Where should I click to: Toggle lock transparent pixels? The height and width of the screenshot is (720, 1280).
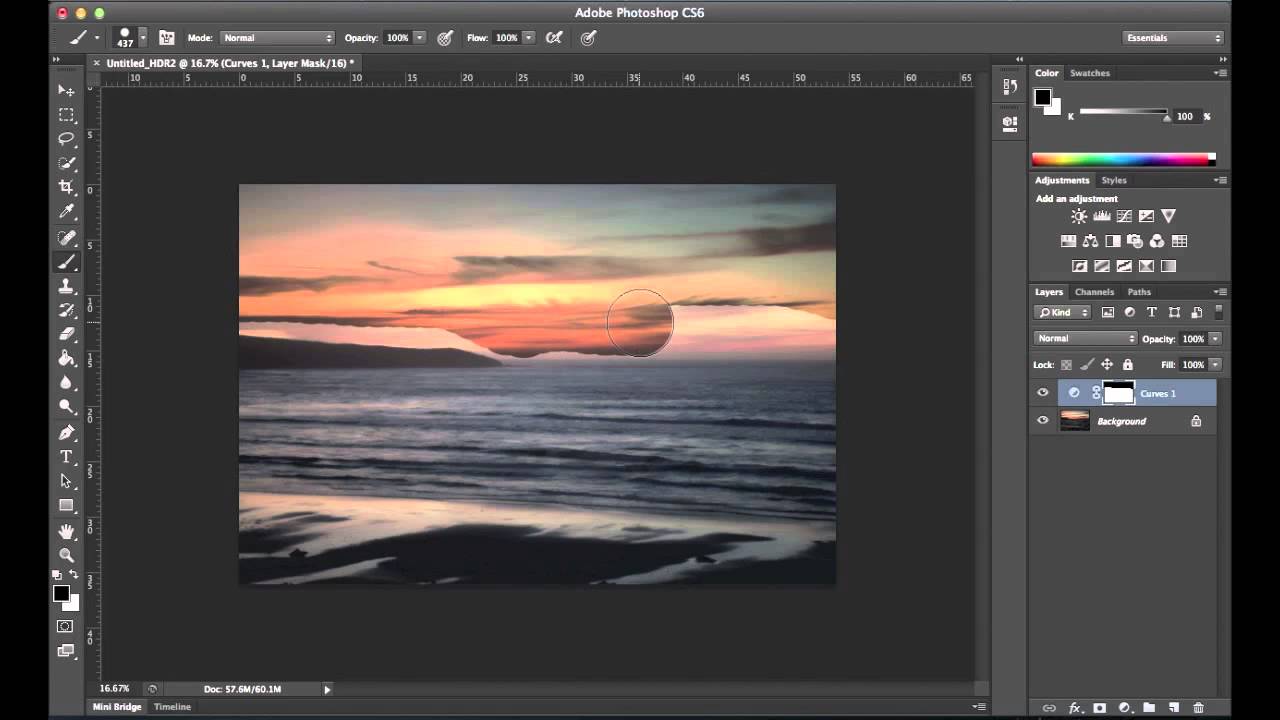(x=1066, y=365)
